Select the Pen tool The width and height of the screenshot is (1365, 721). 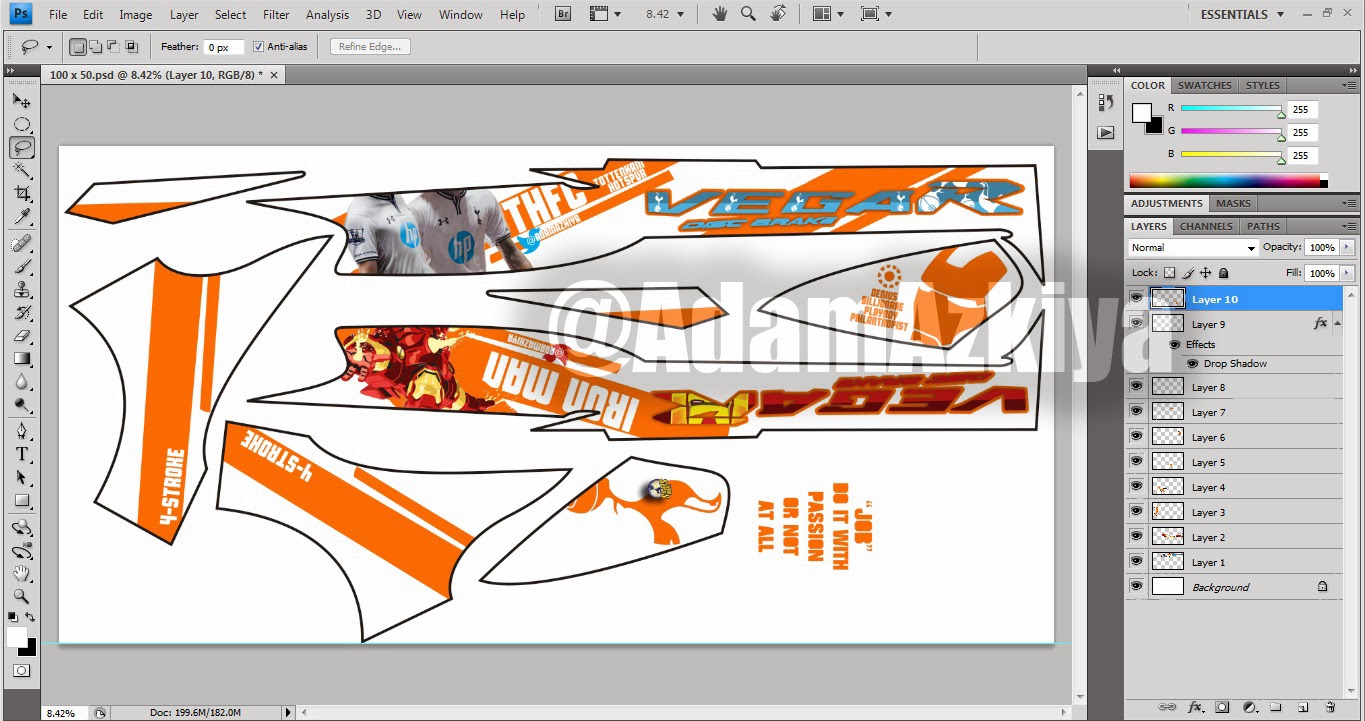tap(21, 431)
